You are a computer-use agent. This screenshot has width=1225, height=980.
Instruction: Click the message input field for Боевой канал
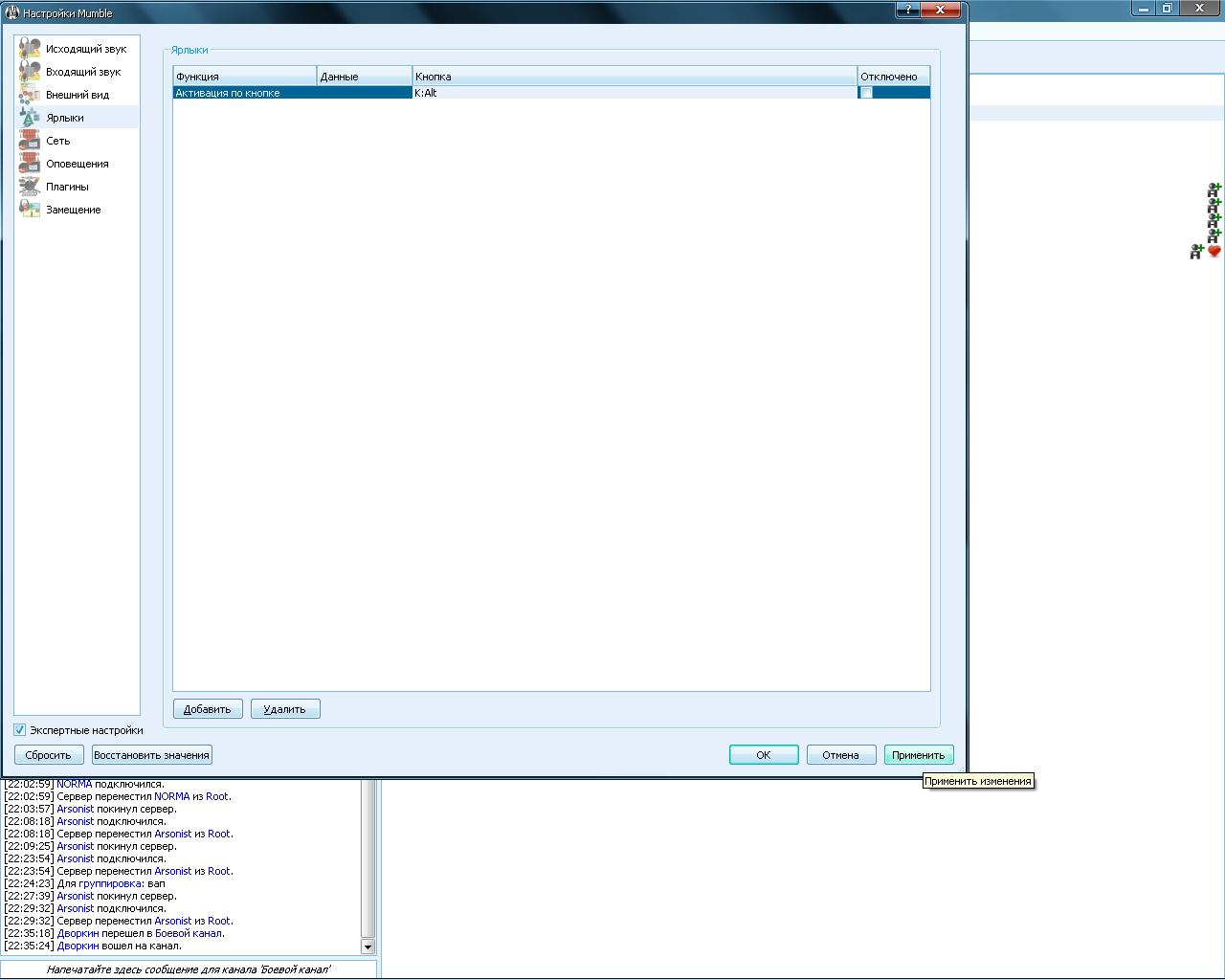tap(189, 969)
